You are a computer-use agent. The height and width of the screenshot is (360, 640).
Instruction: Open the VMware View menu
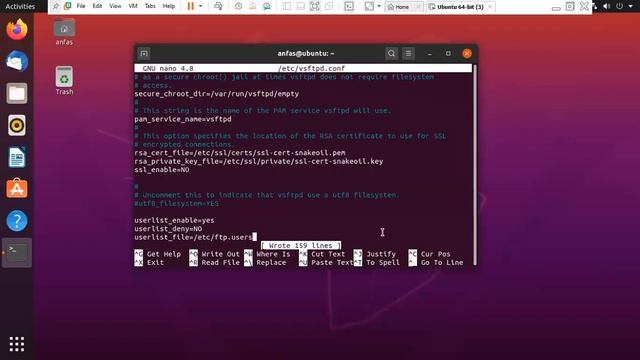(115, 6)
